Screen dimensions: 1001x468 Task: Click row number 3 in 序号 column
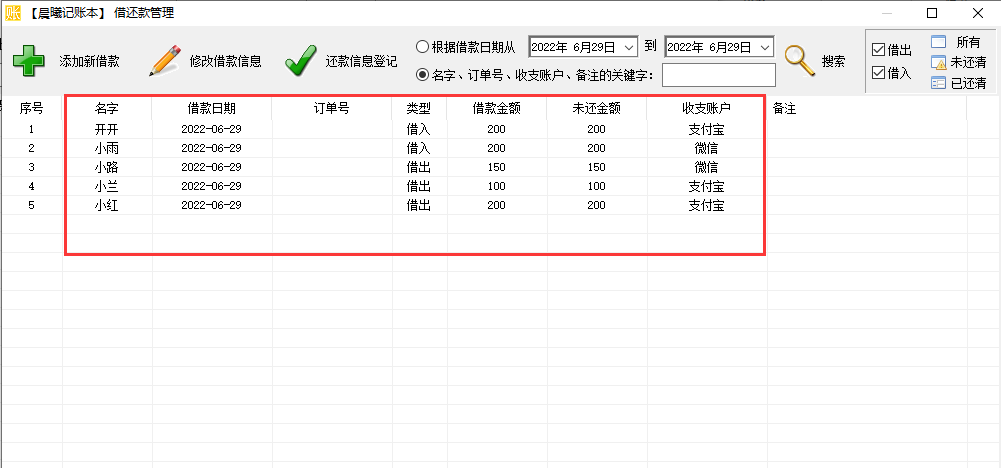(x=31, y=167)
